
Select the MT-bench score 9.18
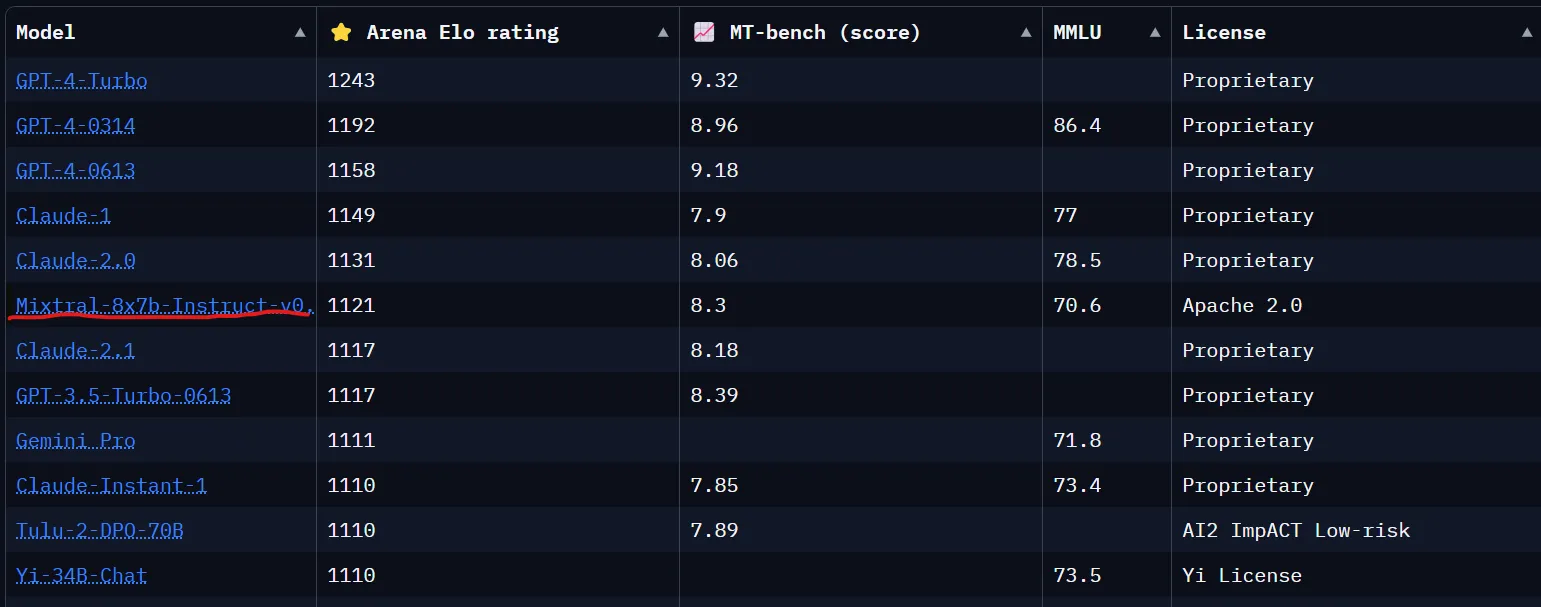pyautogui.click(x=715, y=170)
